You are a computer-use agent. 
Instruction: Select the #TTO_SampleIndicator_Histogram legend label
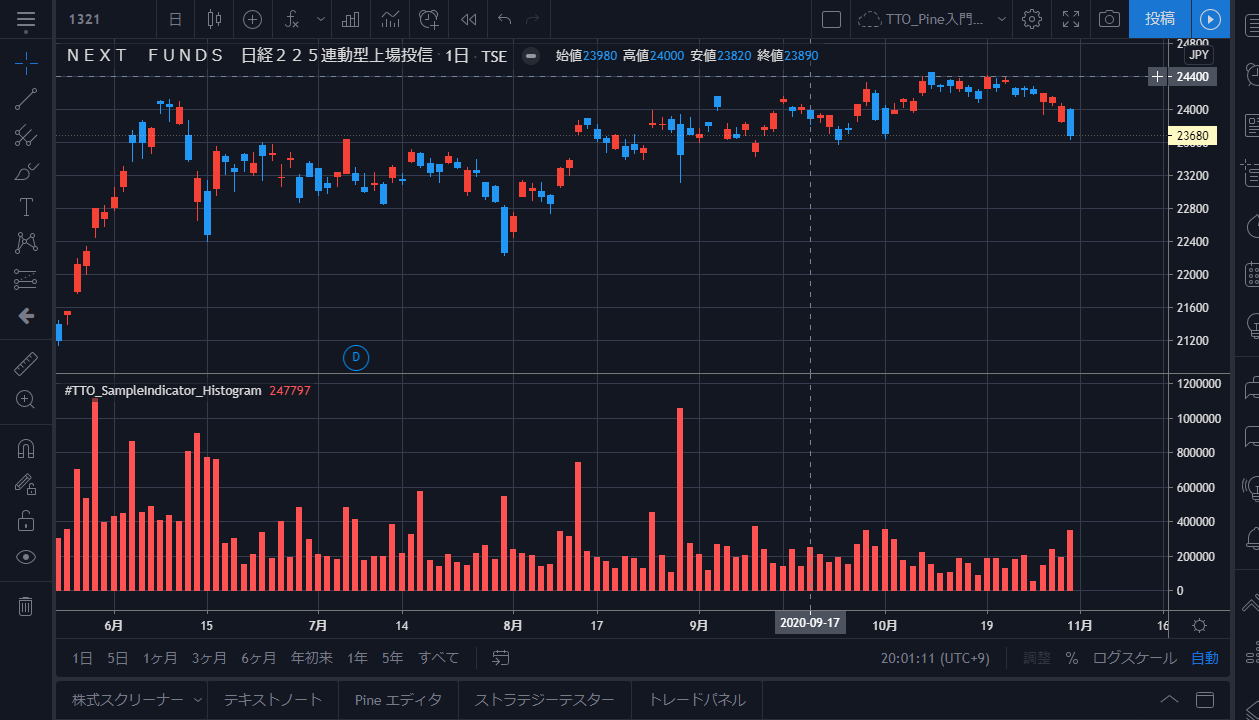[163, 390]
